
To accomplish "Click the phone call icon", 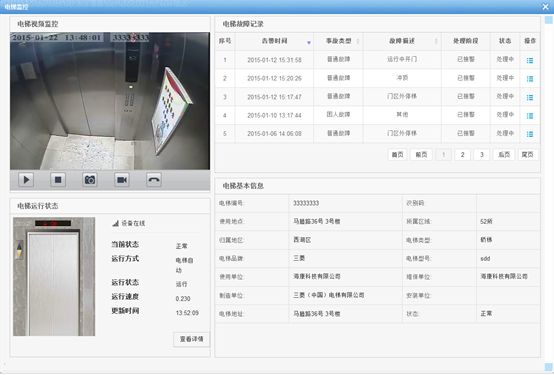I will pyautogui.click(x=154, y=180).
